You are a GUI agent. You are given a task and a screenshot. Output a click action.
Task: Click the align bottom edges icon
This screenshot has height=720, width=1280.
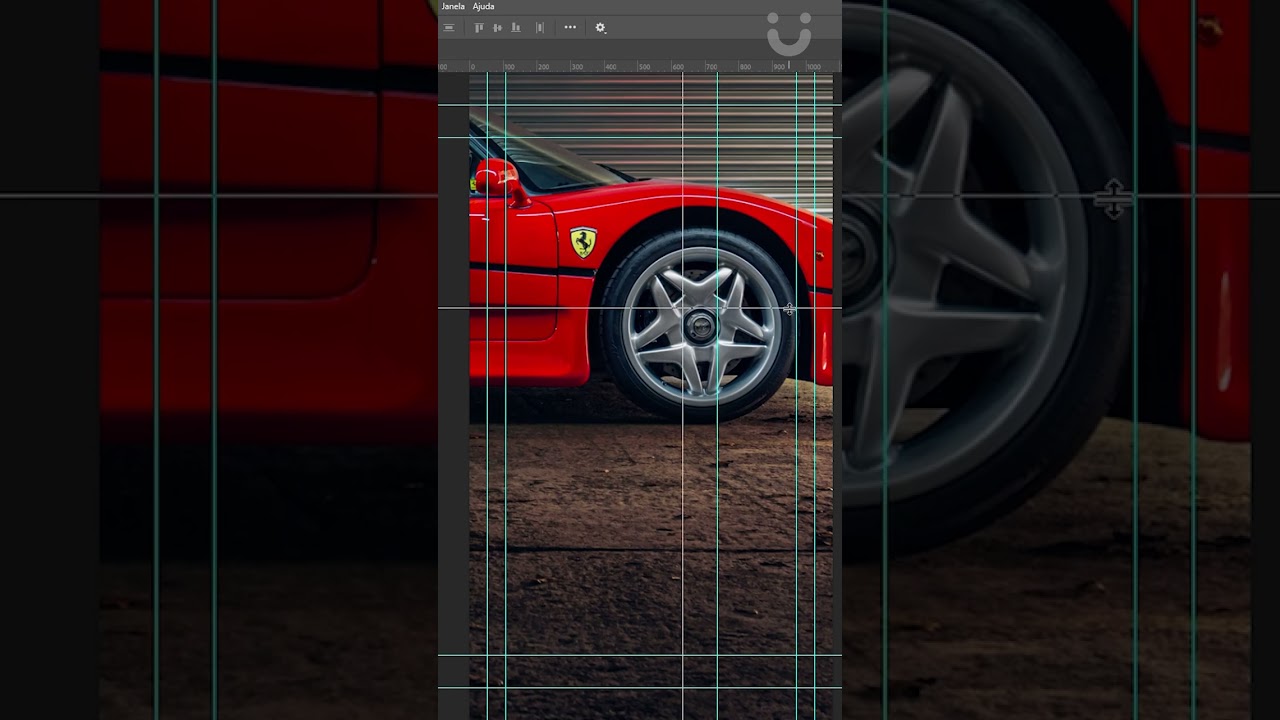click(515, 28)
